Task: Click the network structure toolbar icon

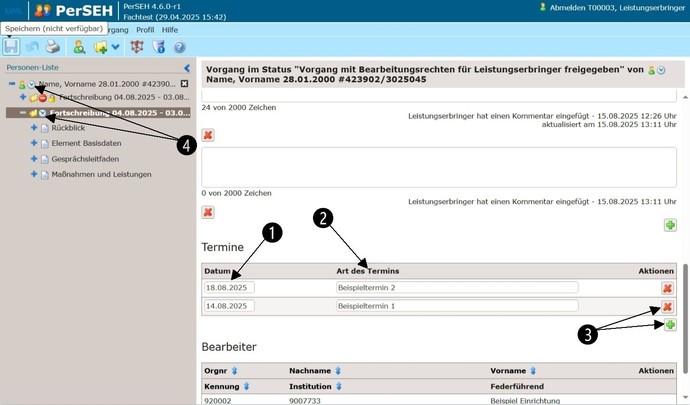Action: pos(137,47)
